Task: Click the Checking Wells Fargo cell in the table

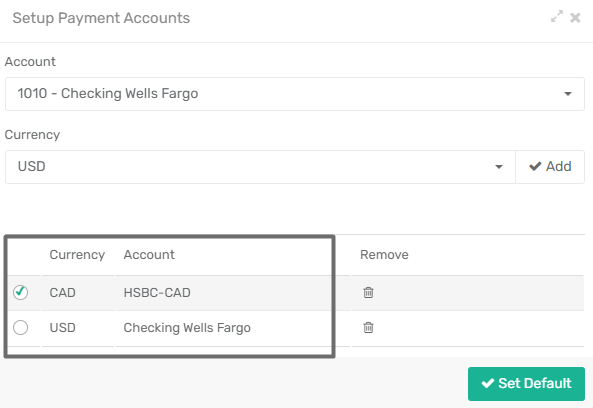Action: coord(187,328)
